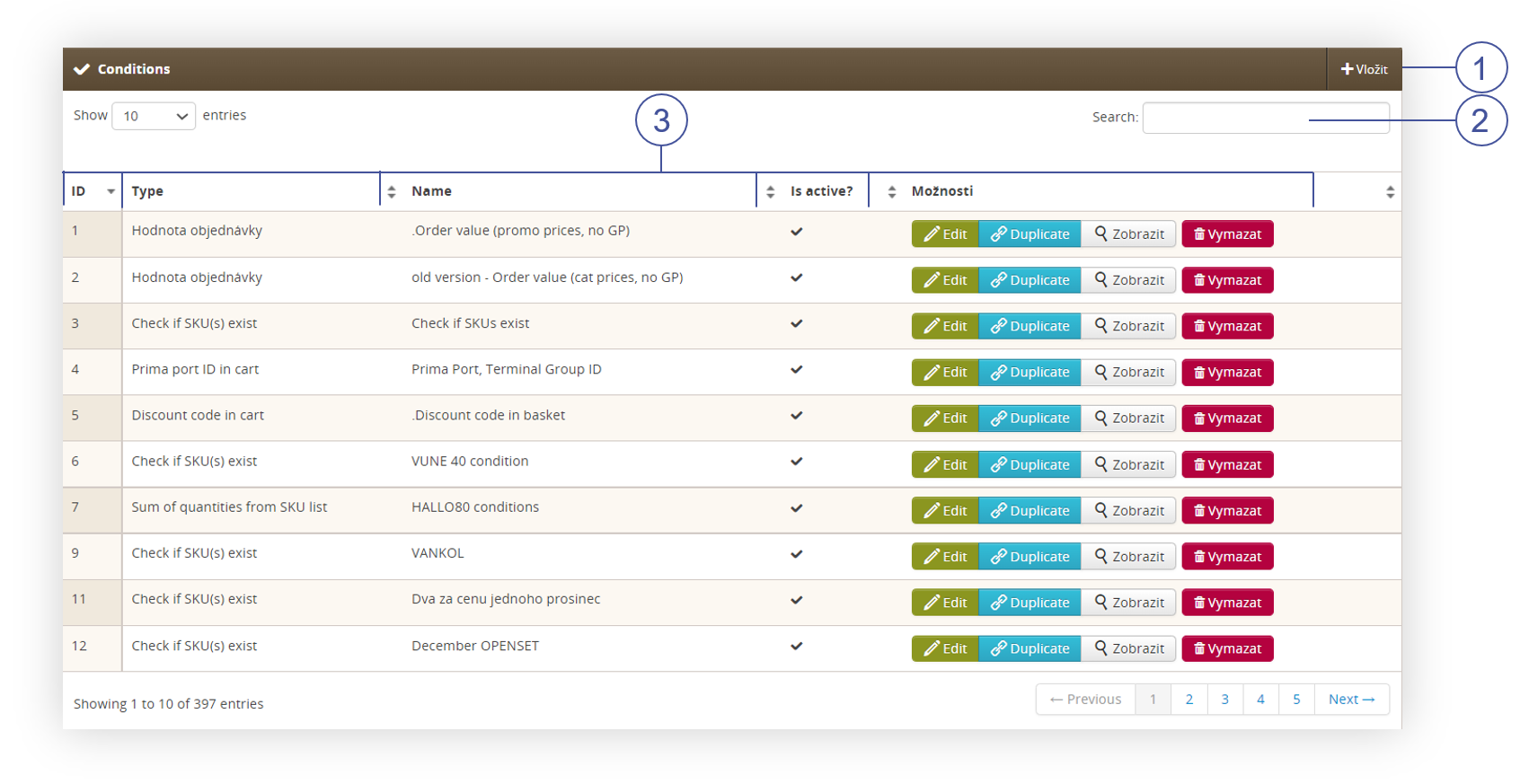The image size is (1520, 784).
Task: View the Order value promo prices condition
Action: point(1128,234)
